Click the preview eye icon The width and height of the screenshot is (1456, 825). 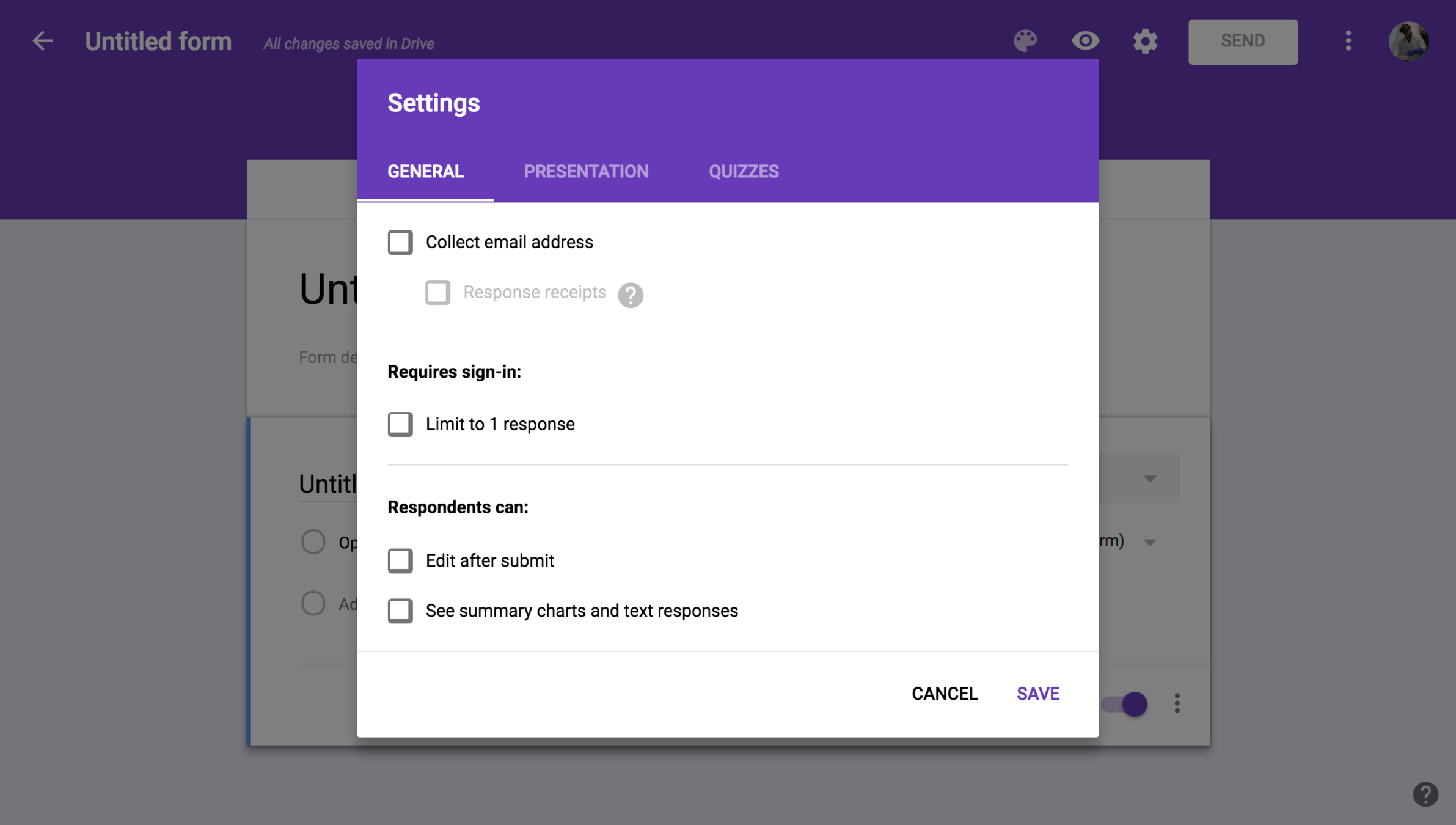(x=1085, y=41)
